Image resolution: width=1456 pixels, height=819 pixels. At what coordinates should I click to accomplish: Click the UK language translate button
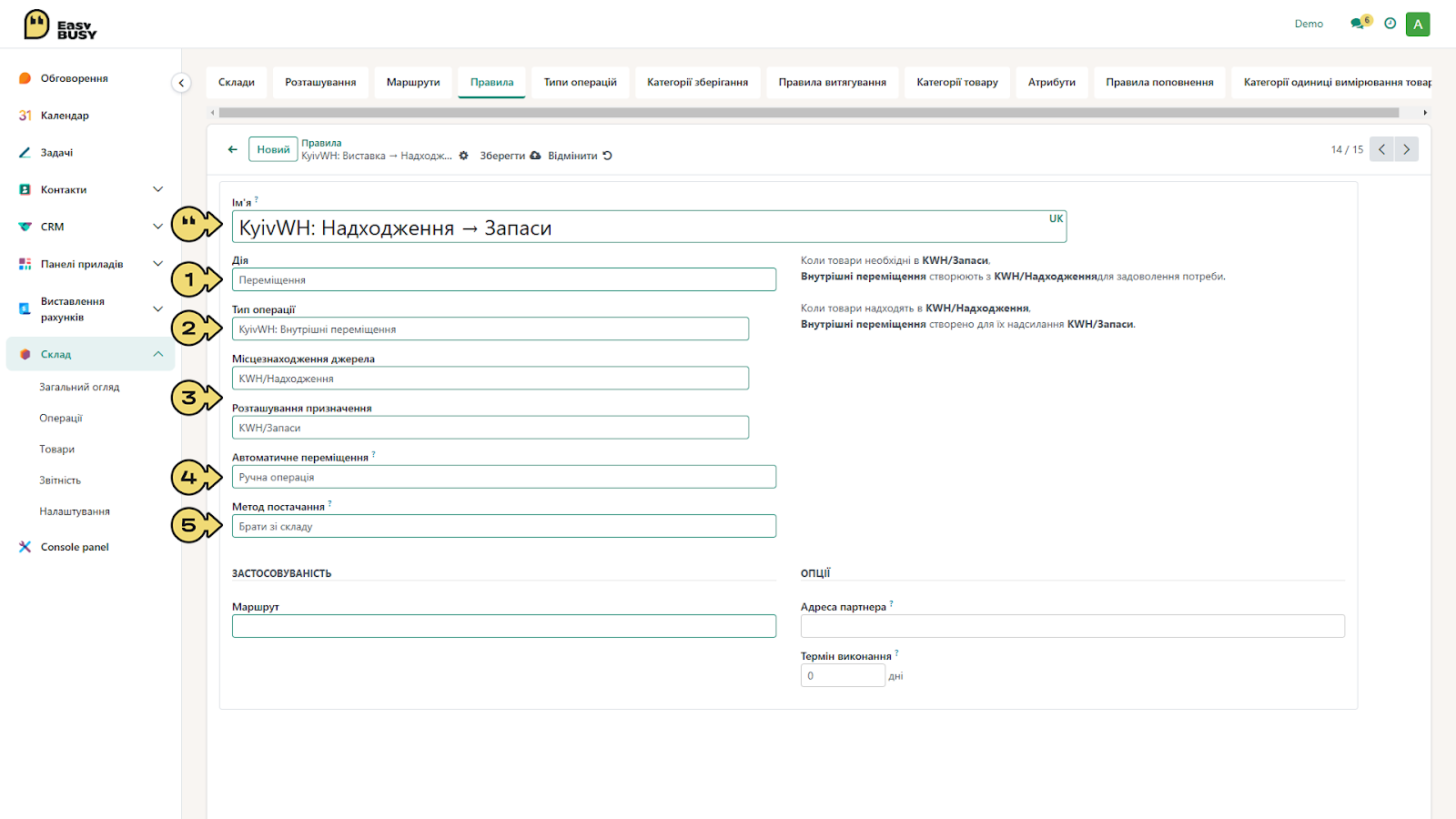click(x=1056, y=218)
